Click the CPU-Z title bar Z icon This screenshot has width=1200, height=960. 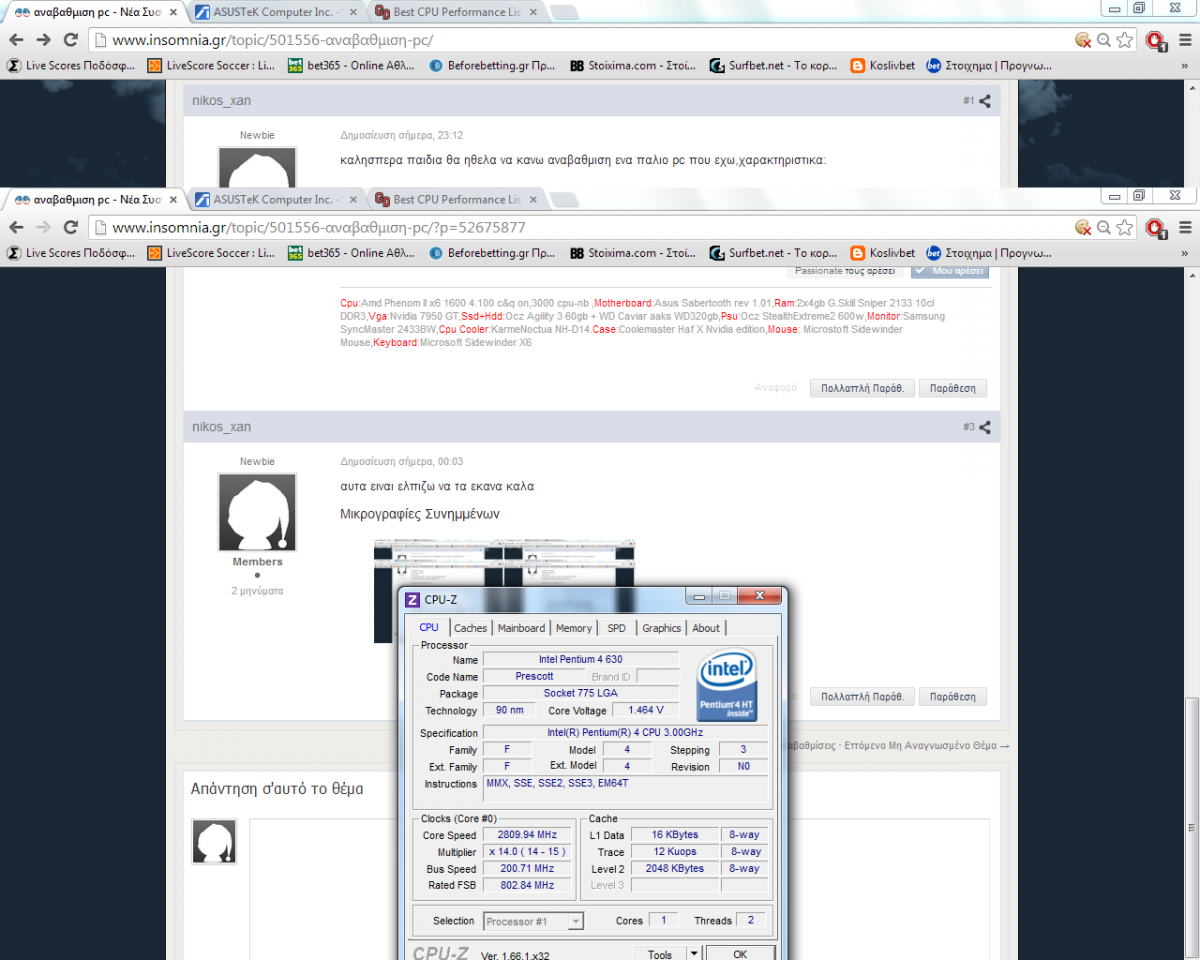coord(412,599)
